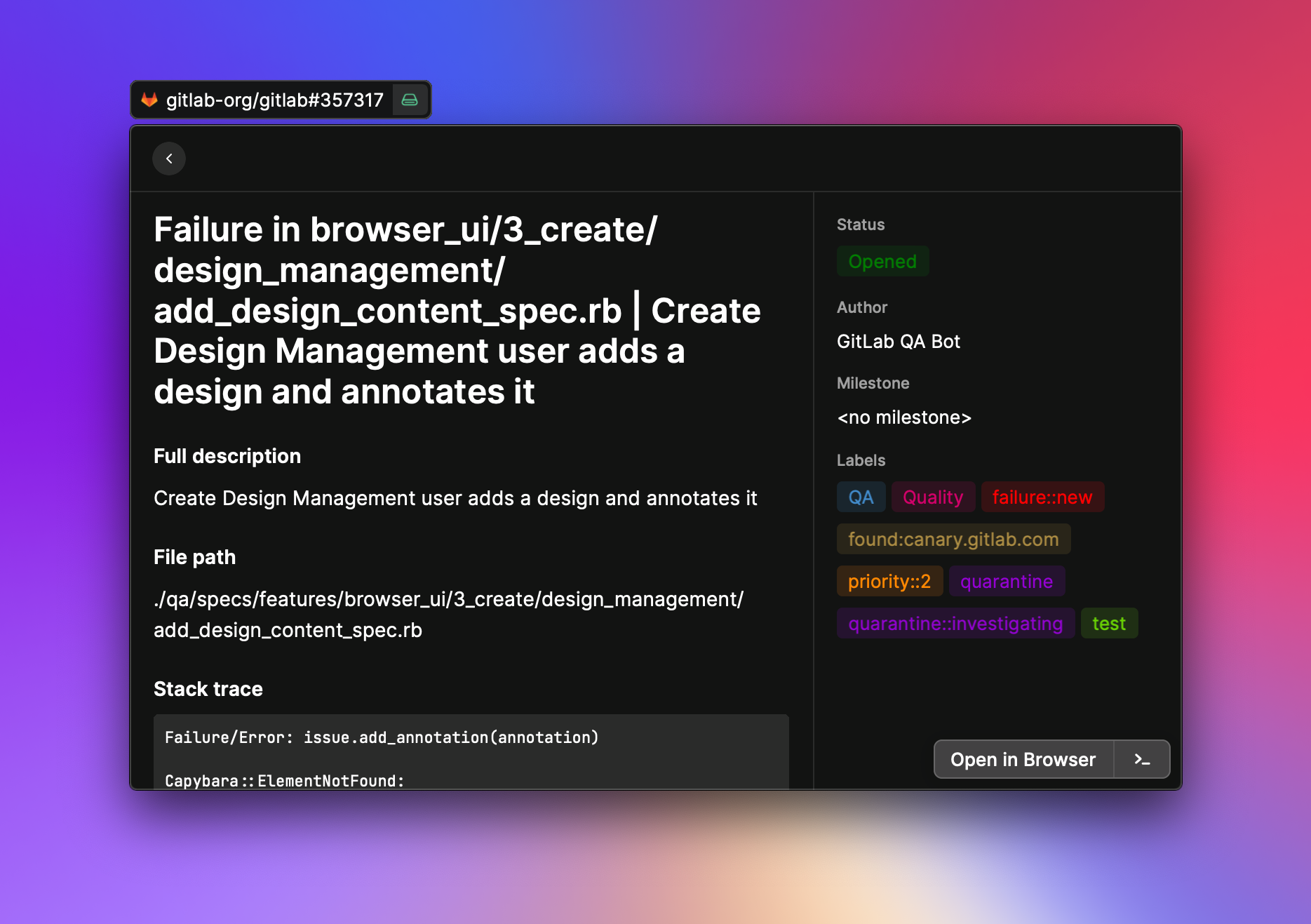Click the issue title starting Failure in browser_ui
The height and width of the screenshot is (924, 1311).
click(x=457, y=310)
